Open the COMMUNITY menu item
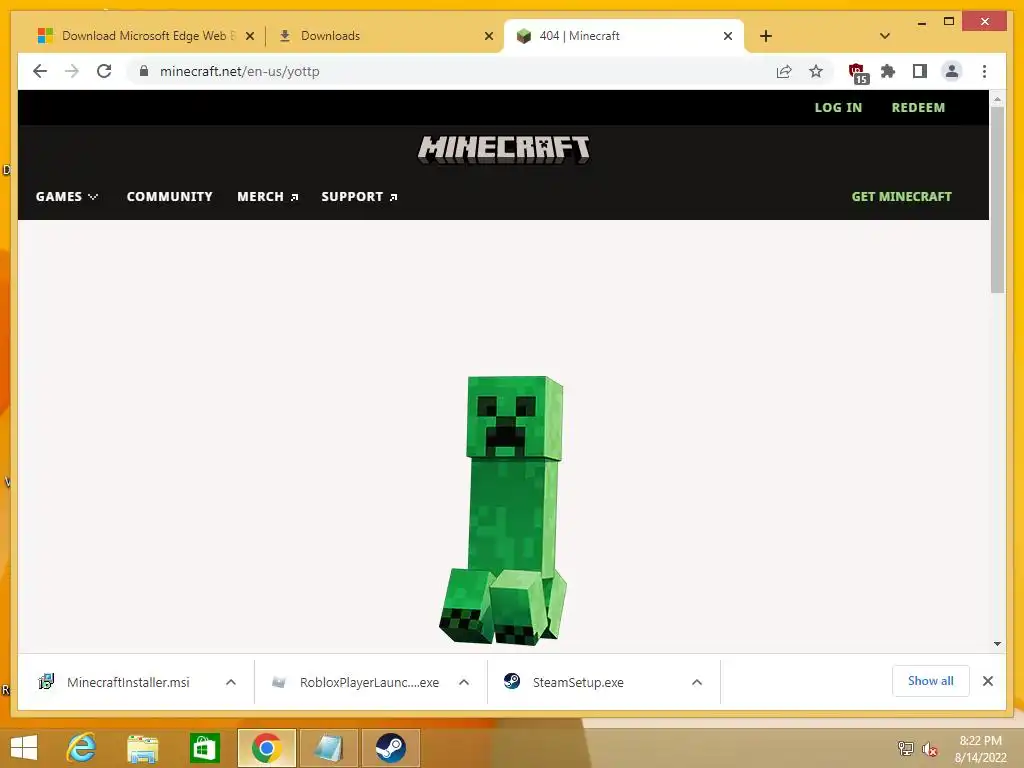This screenshot has width=1024, height=768. point(170,197)
